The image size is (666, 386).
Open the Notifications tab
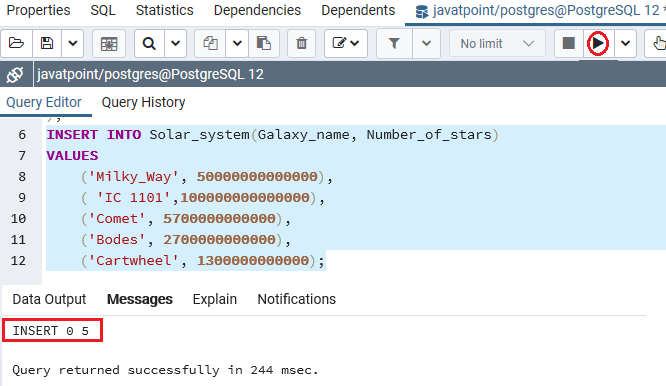tap(296, 299)
